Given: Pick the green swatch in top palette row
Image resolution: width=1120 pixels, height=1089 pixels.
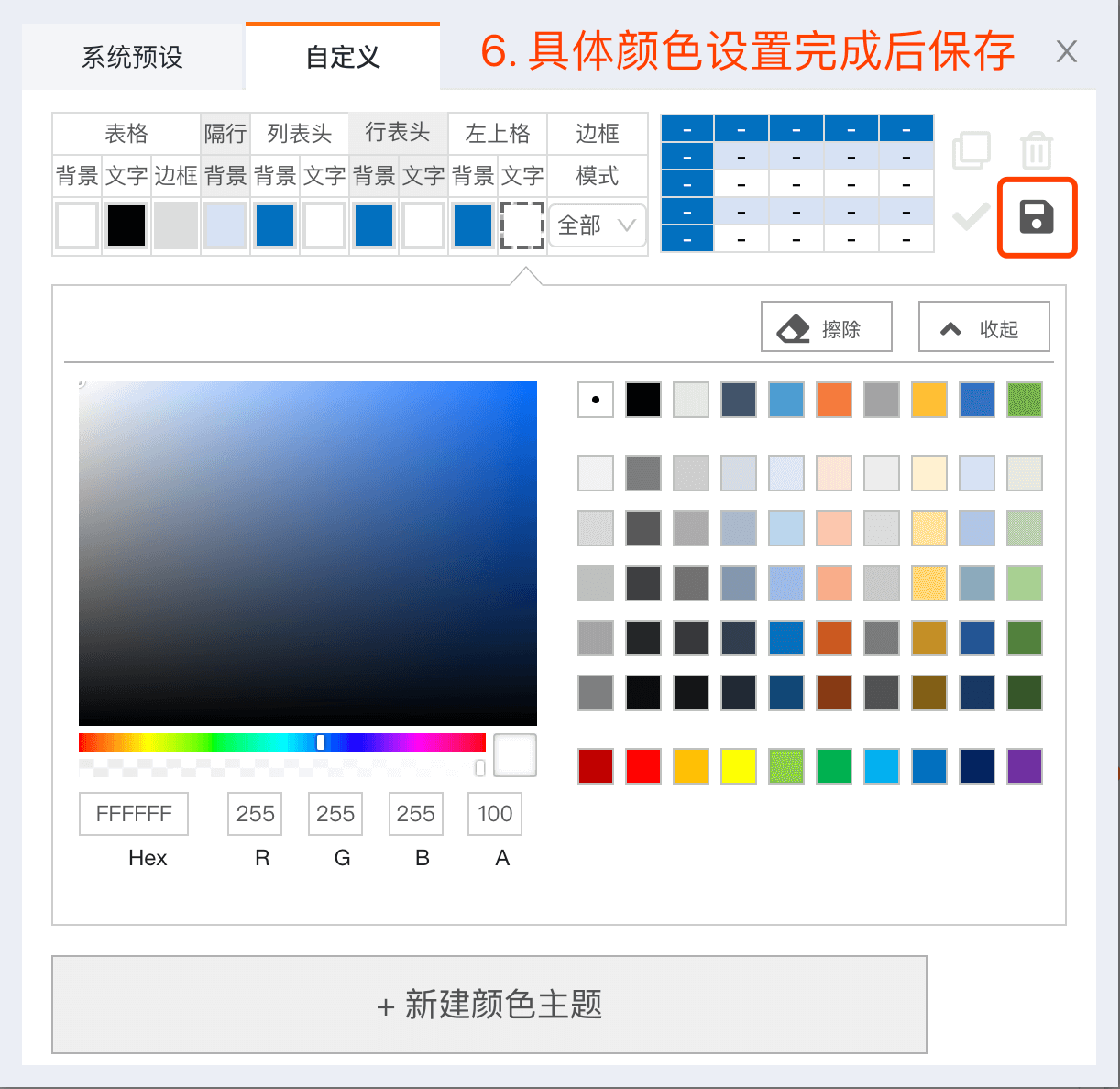Looking at the screenshot, I should pyautogui.click(x=1025, y=400).
